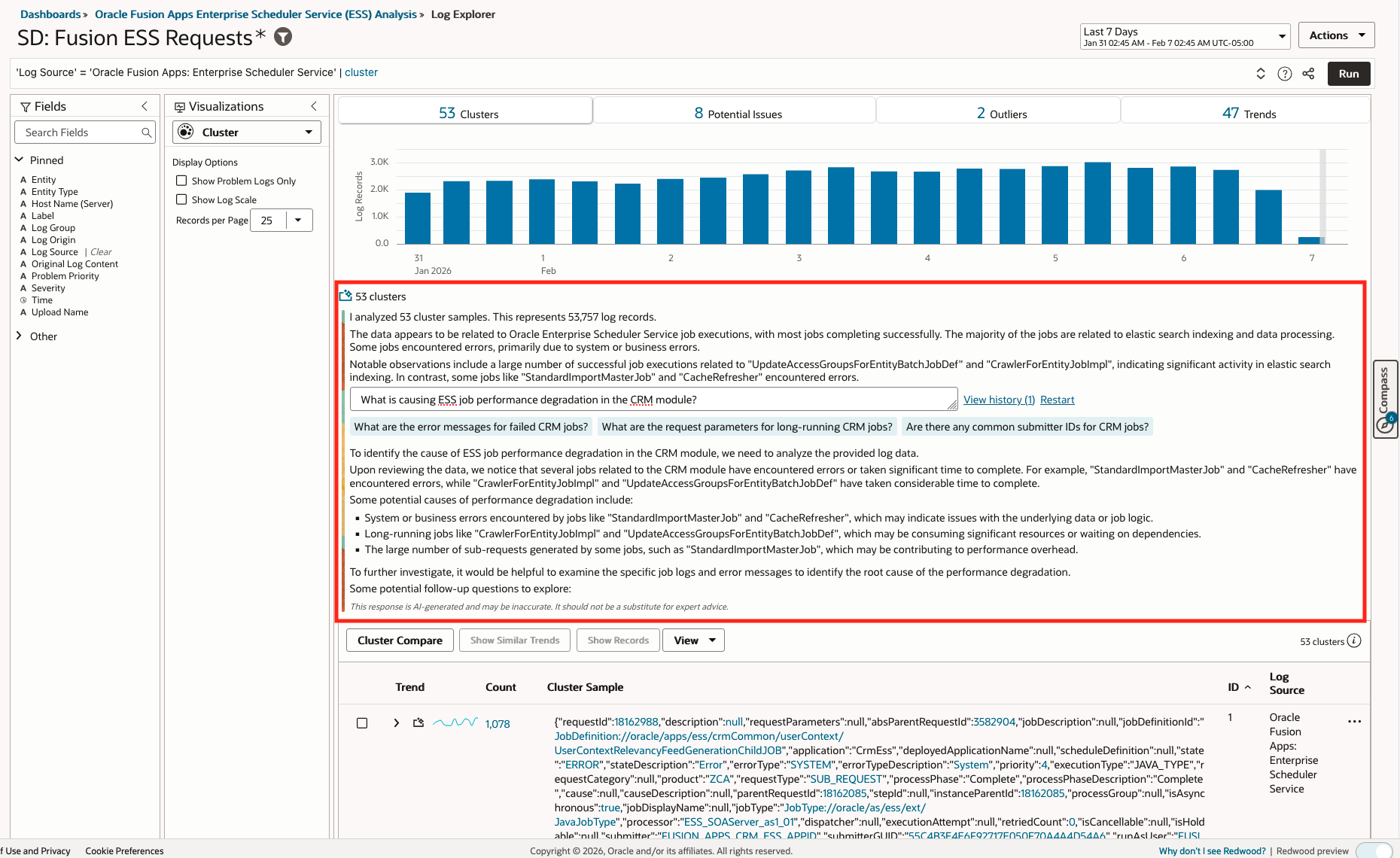Expand the Other fields section
The width and height of the screenshot is (1400, 858).
point(19,336)
